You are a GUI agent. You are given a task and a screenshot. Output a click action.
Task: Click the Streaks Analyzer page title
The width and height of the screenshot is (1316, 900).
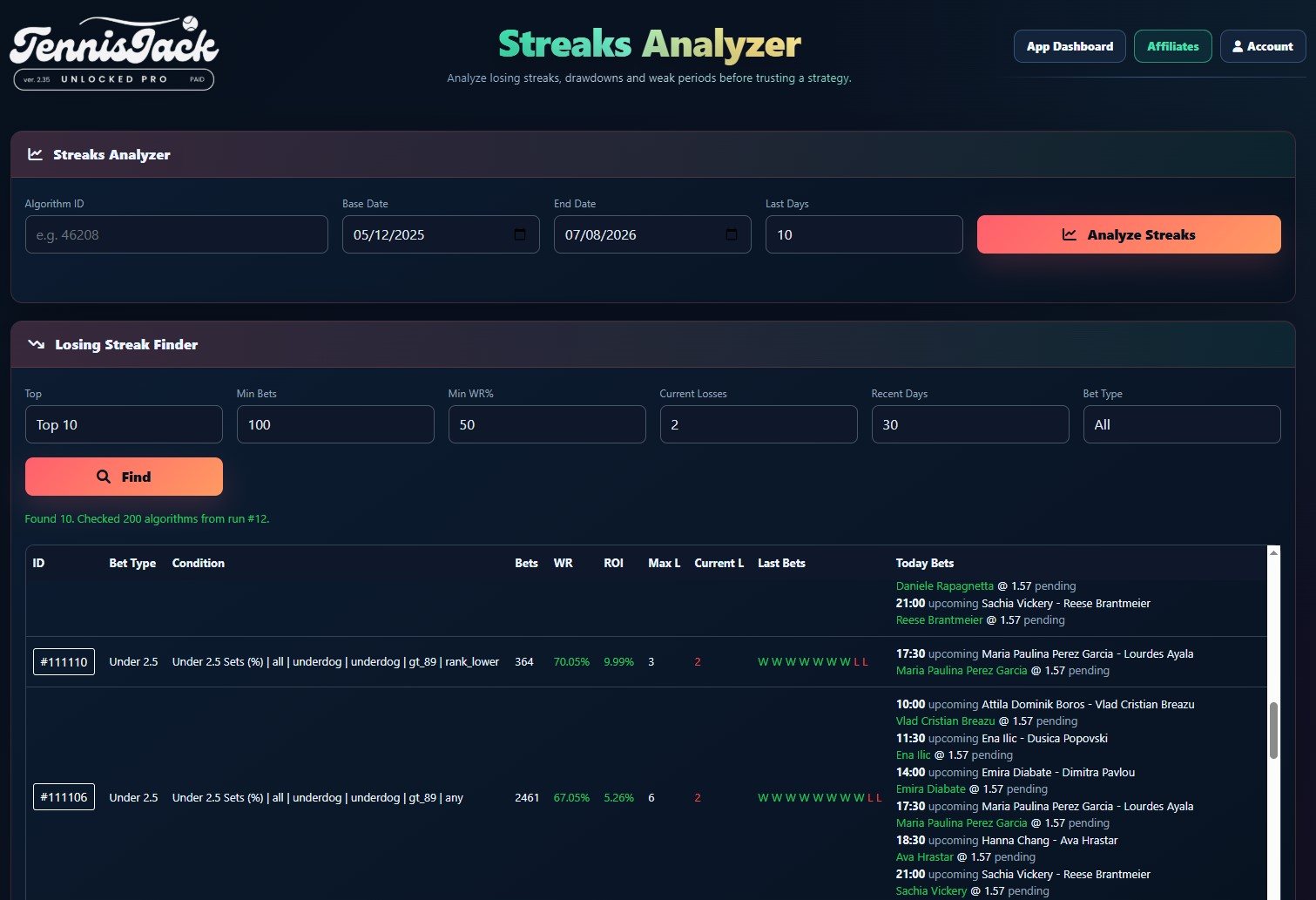tap(649, 44)
